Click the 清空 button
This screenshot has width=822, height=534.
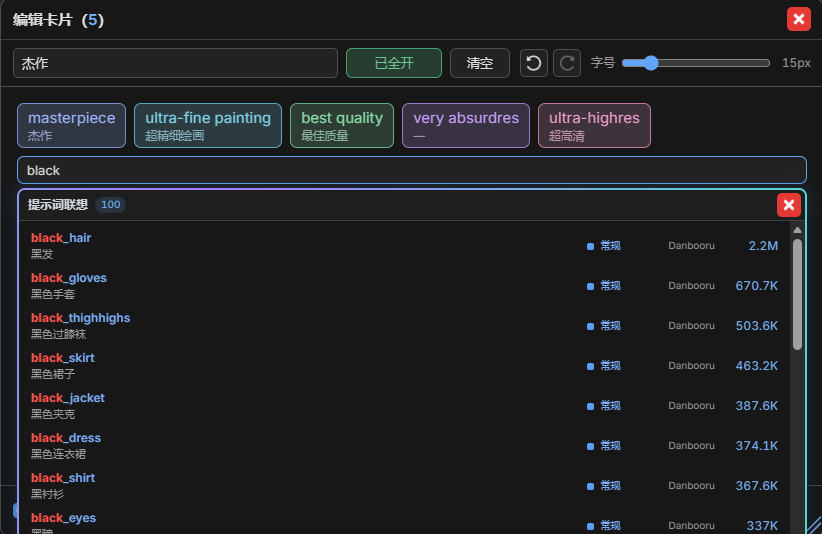(x=480, y=63)
